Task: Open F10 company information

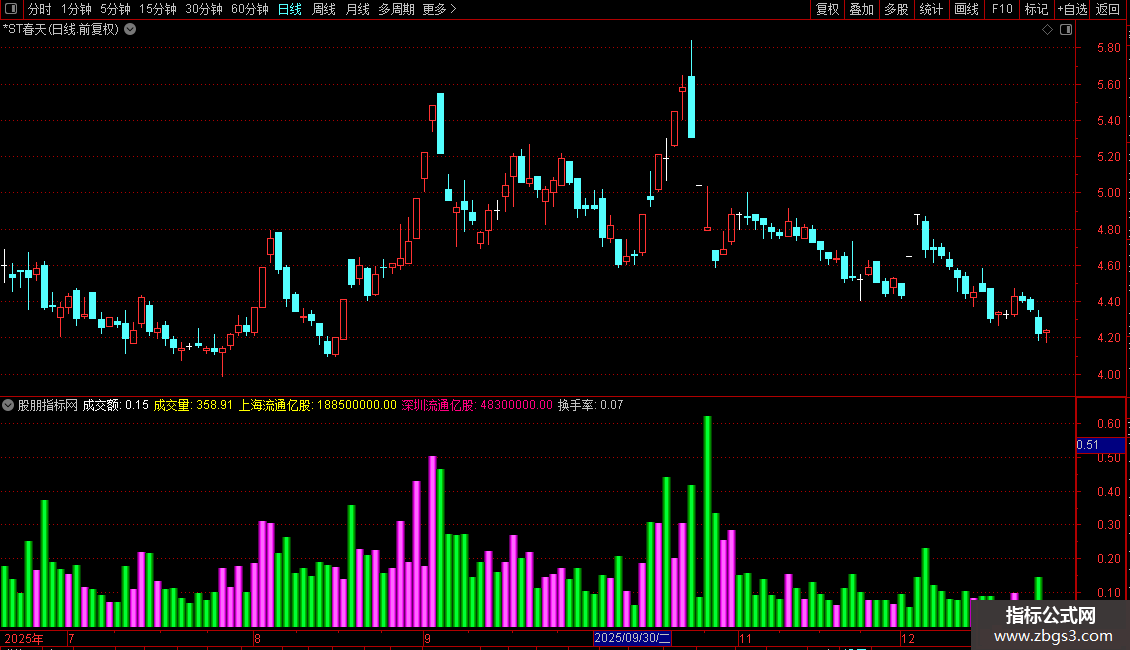Action: click(x=1002, y=9)
